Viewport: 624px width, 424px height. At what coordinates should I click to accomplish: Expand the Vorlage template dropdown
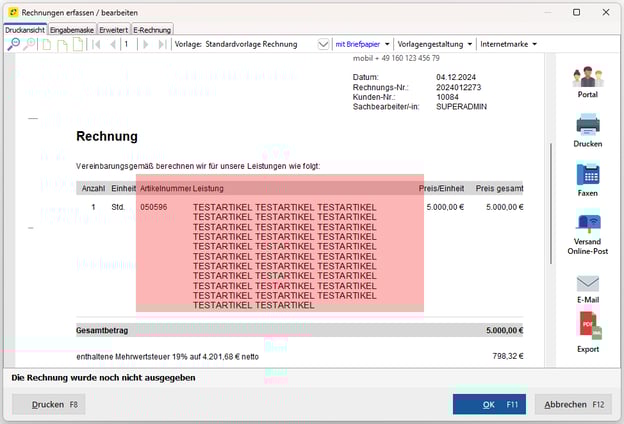(323, 45)
